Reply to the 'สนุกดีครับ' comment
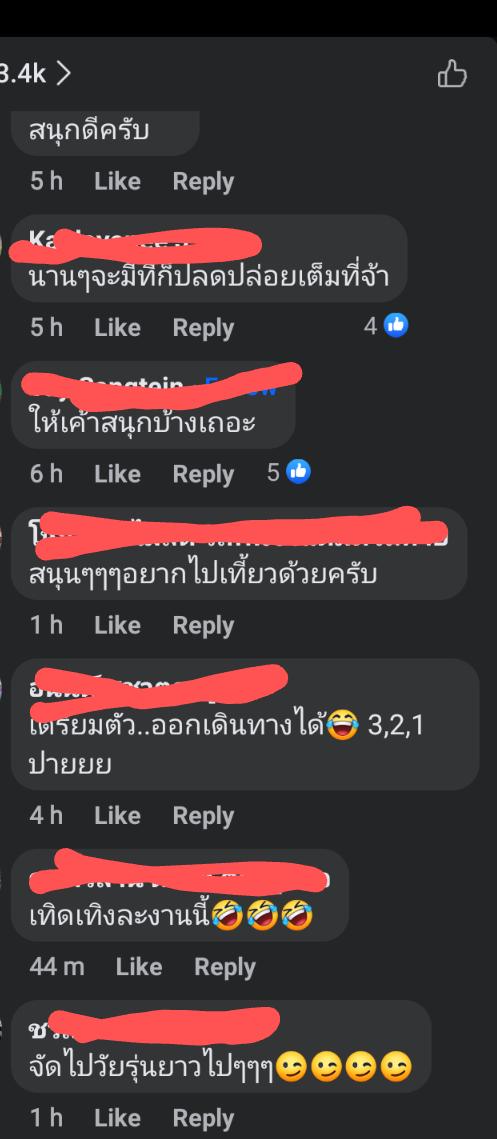This screenshot has height=1139, width=497. (203, 182)
